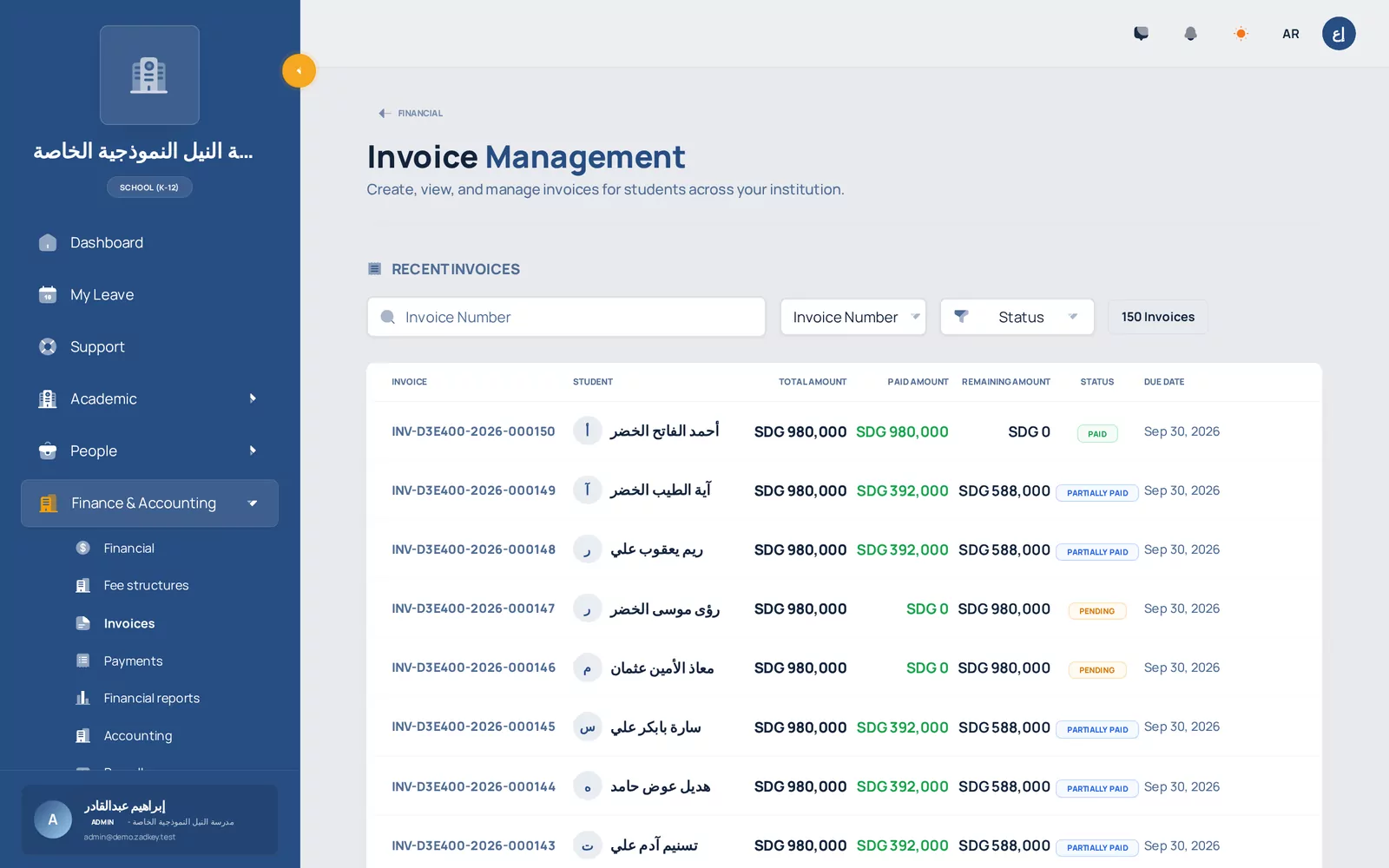Viewport: 1389px width, 868px height.
Task: Focus the Invoice Number search field
Action: tap(566, 317)
